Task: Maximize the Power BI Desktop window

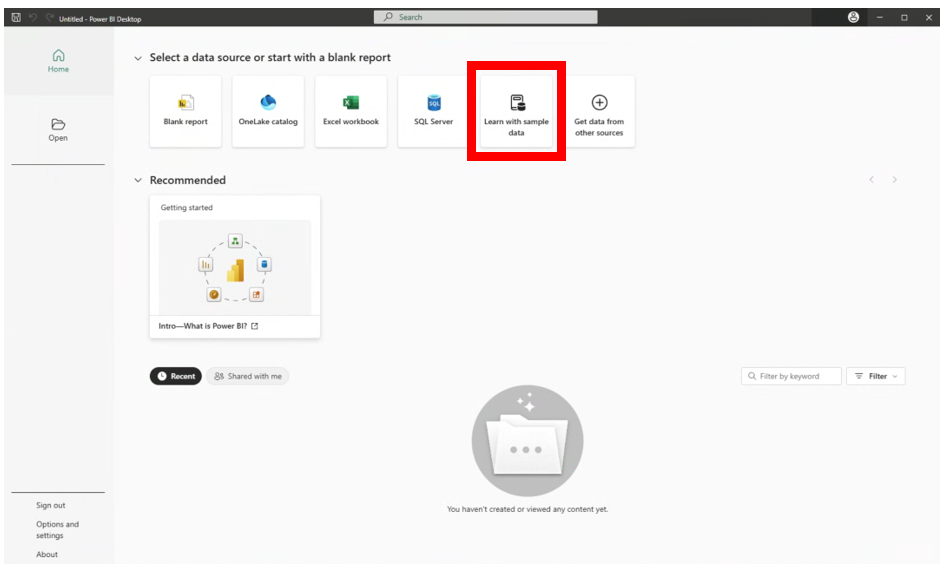Action: pyautogui.click(x=904, y=17)
